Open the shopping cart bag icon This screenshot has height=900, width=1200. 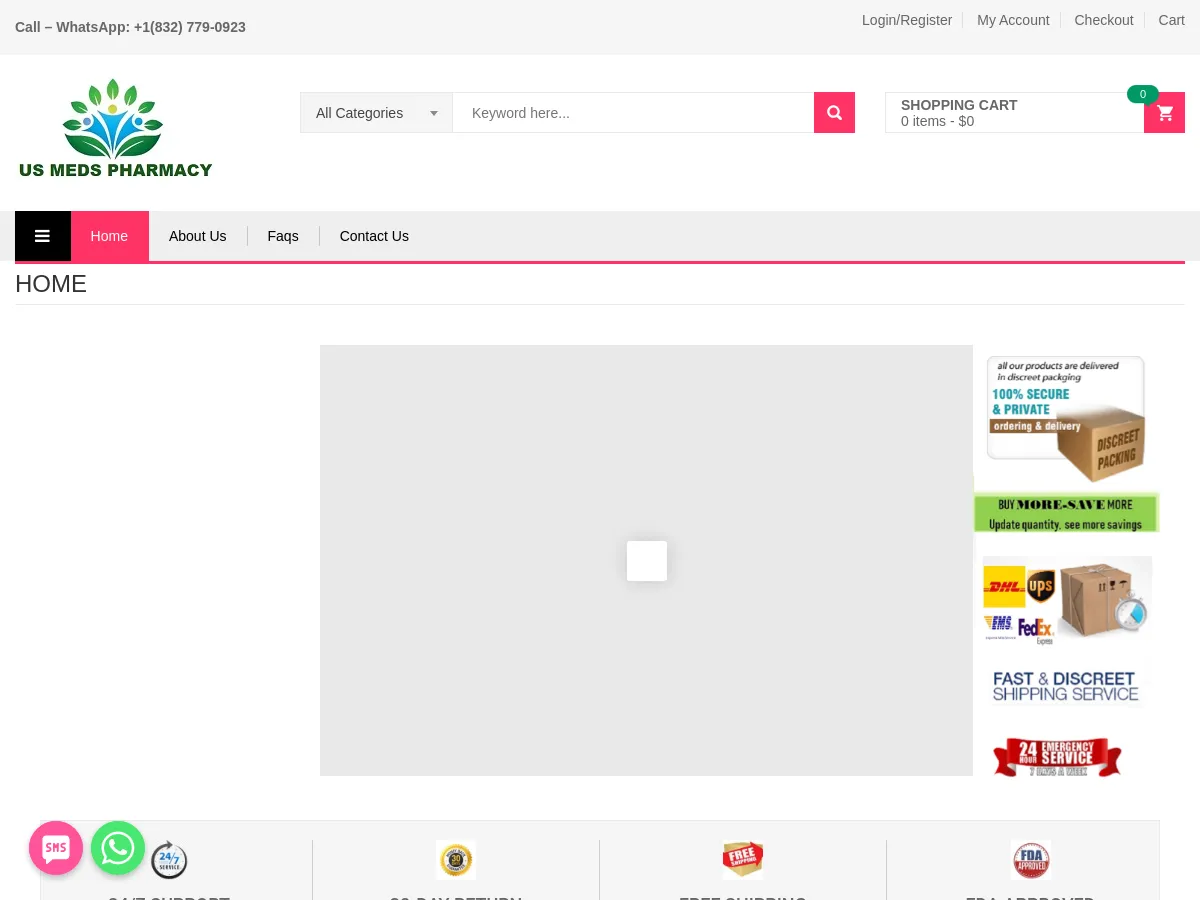click(1164, 112)
